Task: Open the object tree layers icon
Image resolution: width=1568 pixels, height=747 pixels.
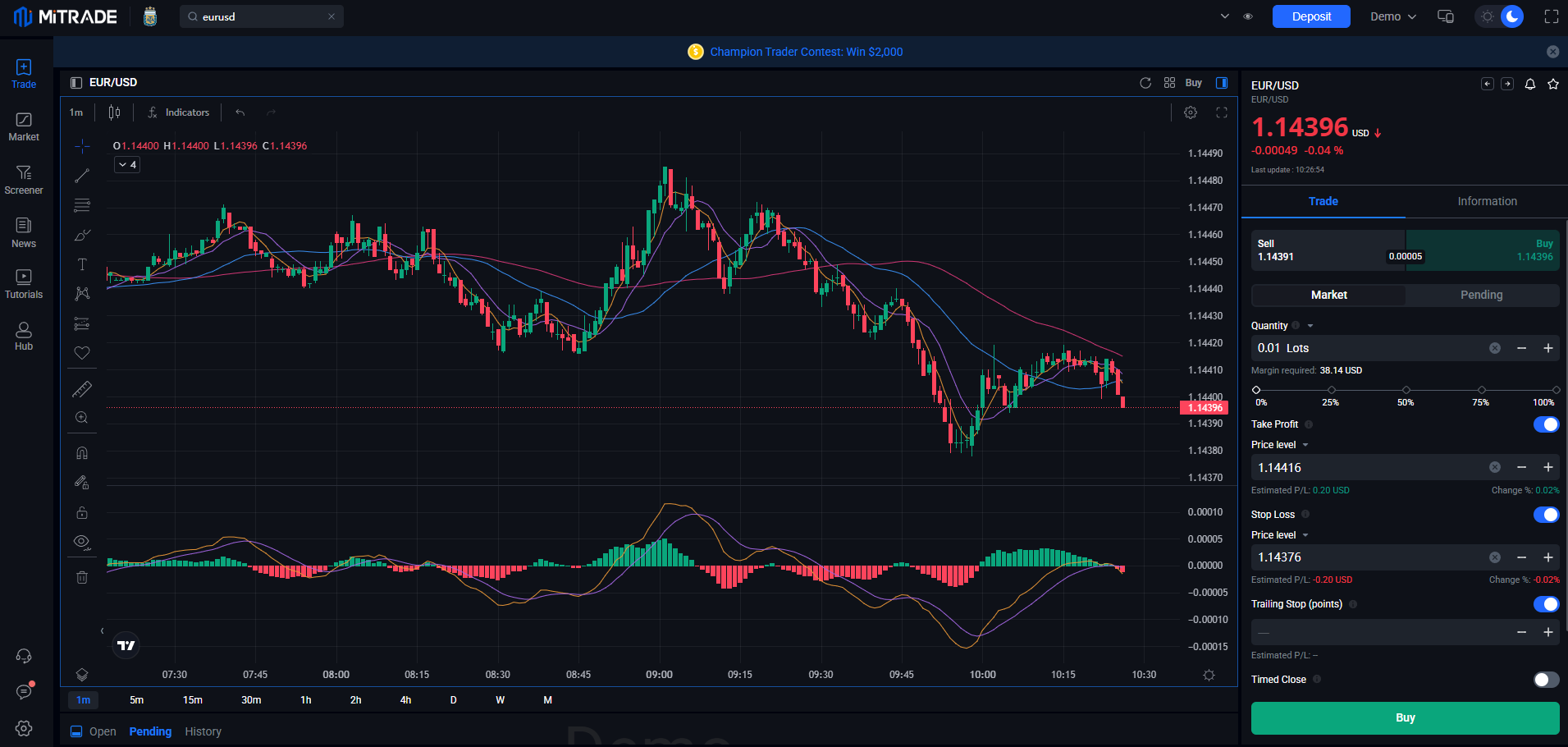Action: [82, 675]
